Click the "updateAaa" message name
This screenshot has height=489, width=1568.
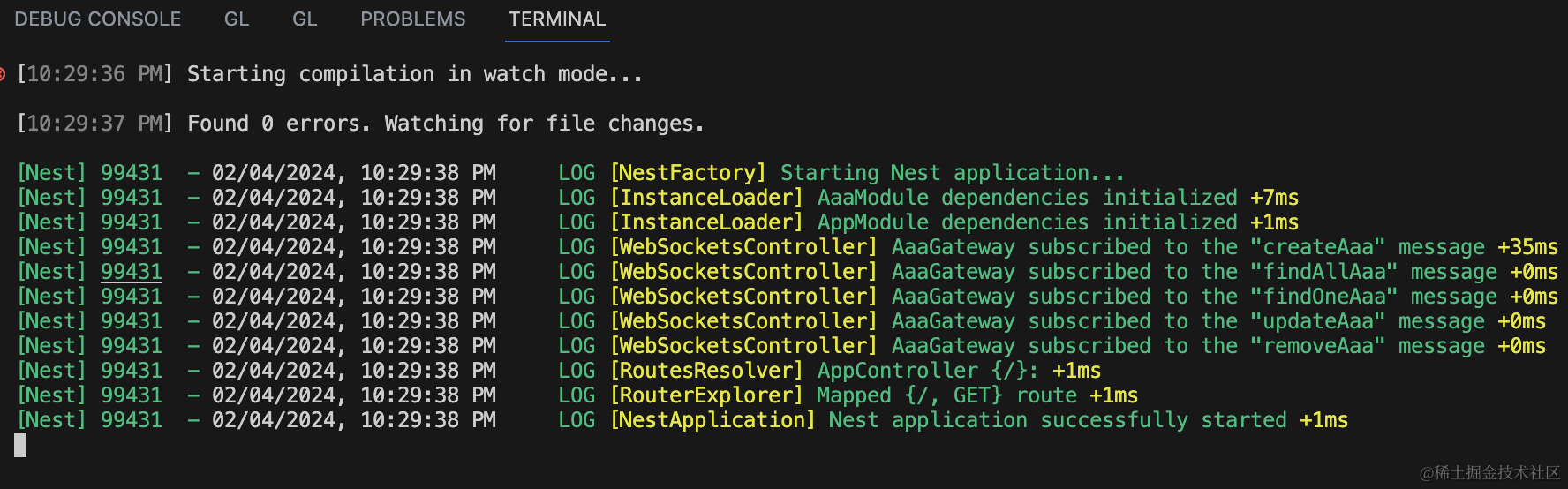point(1317,321)
